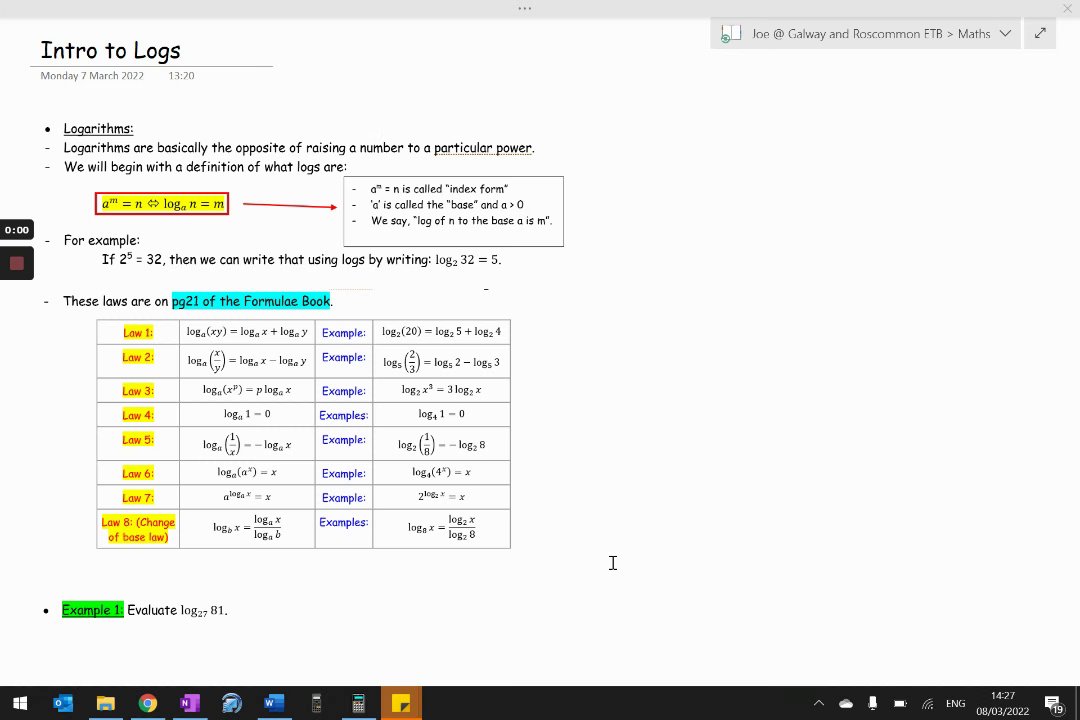This screenshot has width=1080, height=720.
Task: Click the three dots at the top center
Action: pyautogui.click(x=525, y=8)
